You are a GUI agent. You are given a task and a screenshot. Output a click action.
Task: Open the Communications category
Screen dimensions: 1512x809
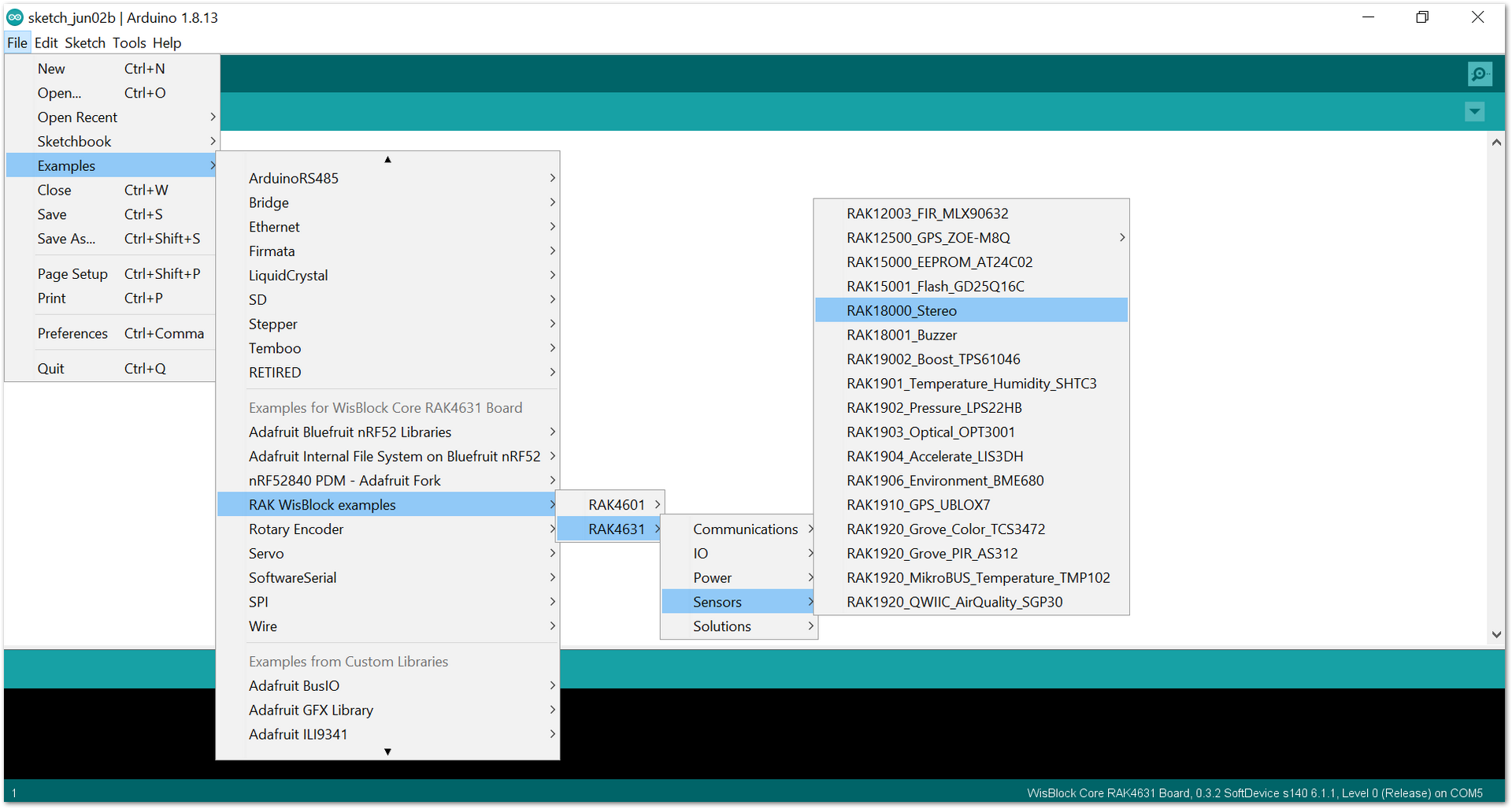pyautogui.click(x=739, y=529)
